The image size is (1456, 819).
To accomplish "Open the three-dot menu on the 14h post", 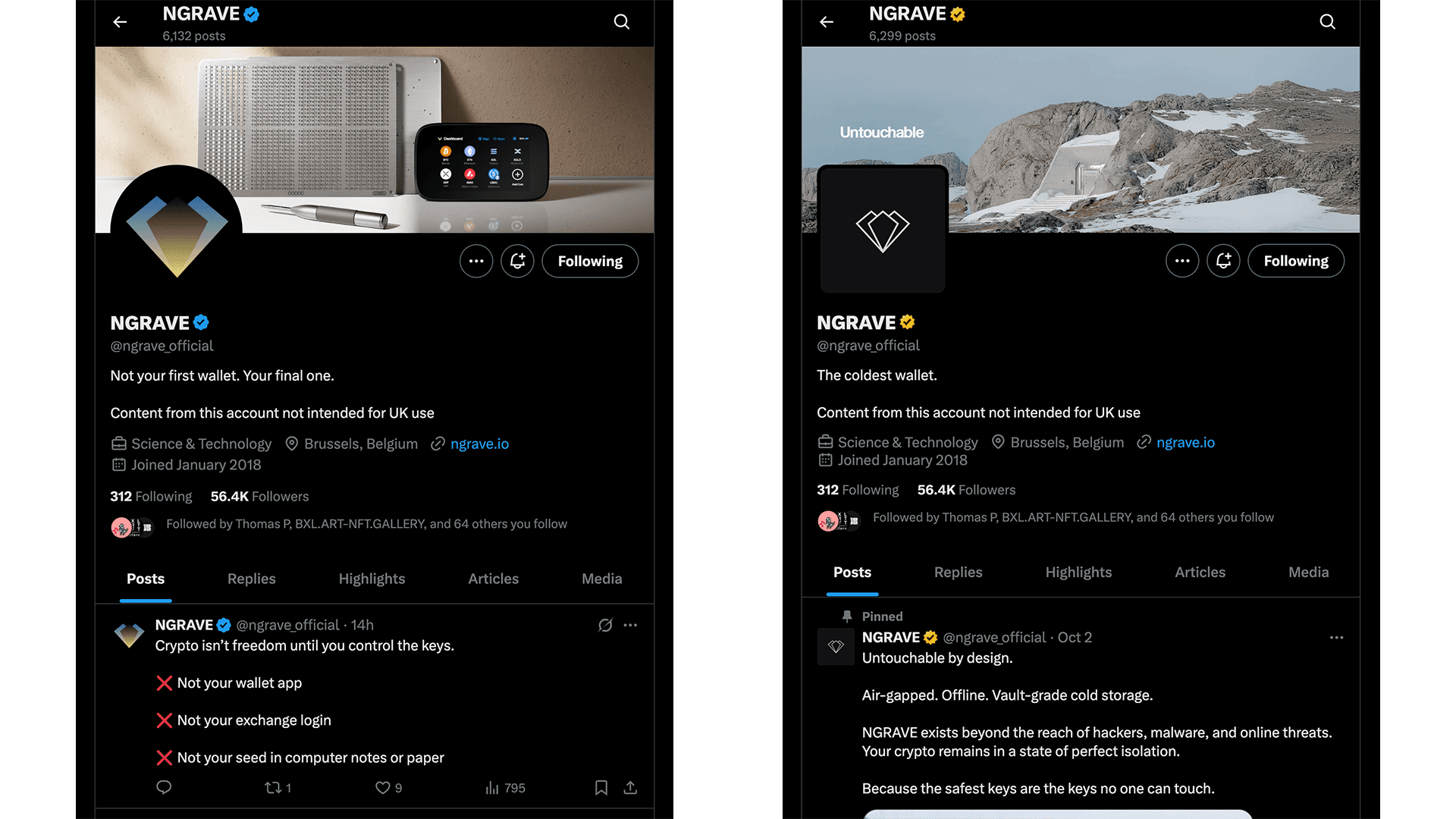I will click(x=630, y=625).
